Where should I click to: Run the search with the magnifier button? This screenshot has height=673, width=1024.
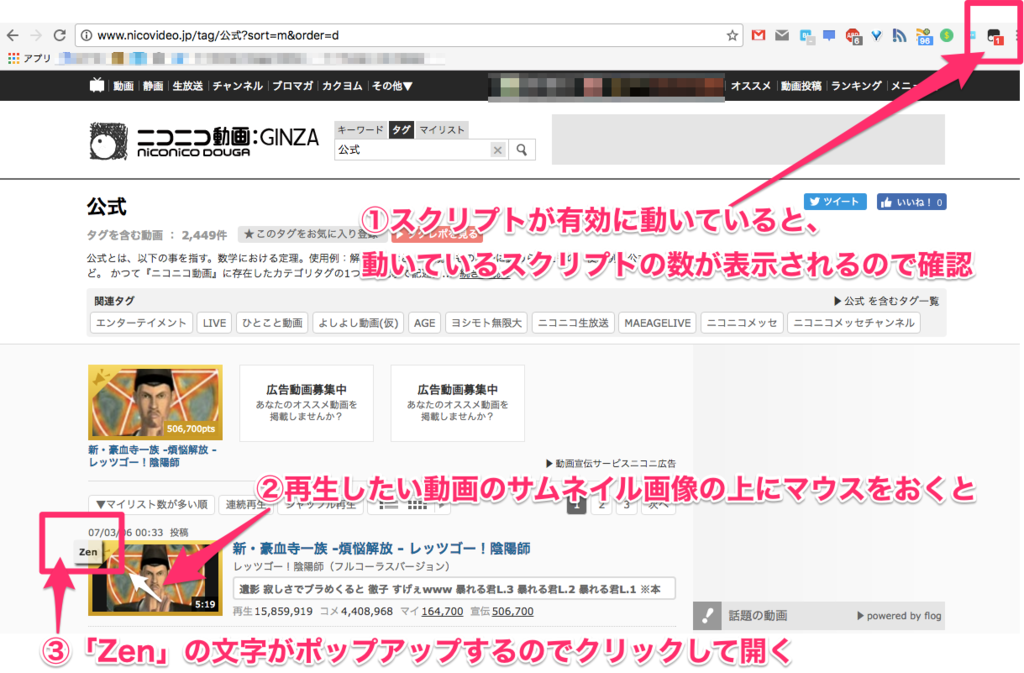tap(522, 149)
